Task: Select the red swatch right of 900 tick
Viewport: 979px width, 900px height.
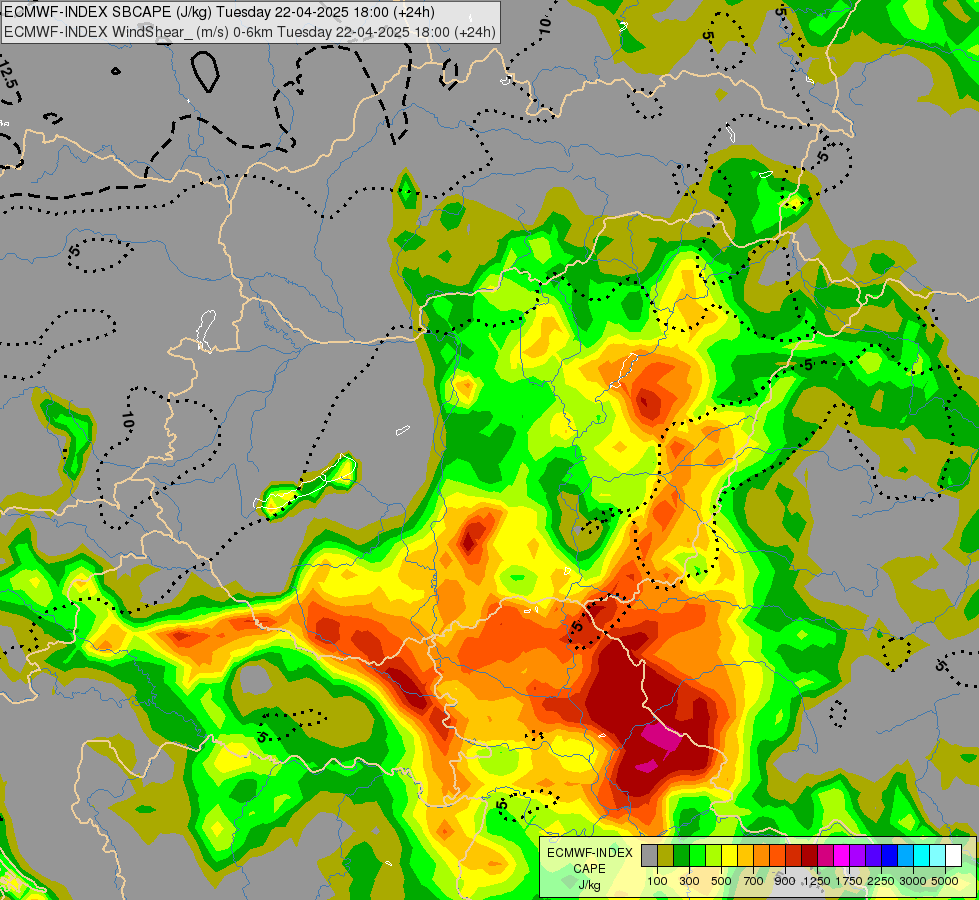Action: (x=794, y=855)
